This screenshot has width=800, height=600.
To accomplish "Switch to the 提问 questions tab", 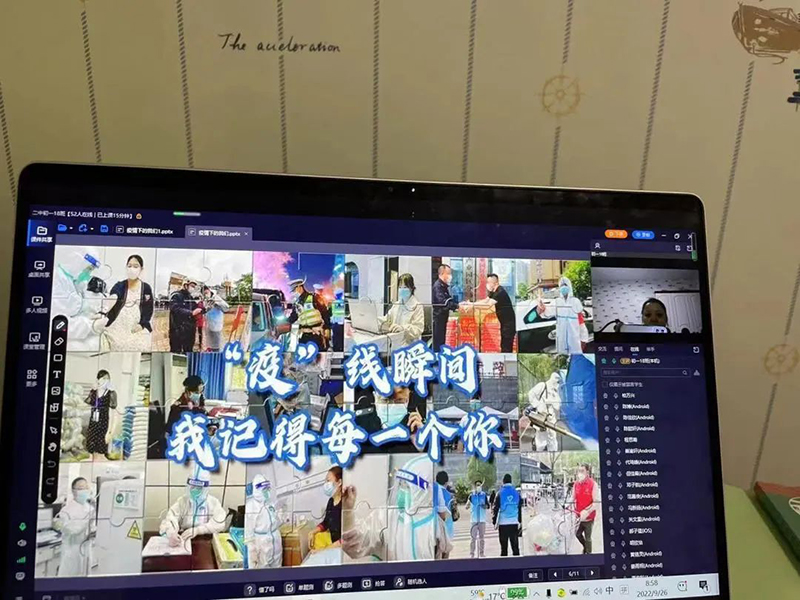I will 618,349.
